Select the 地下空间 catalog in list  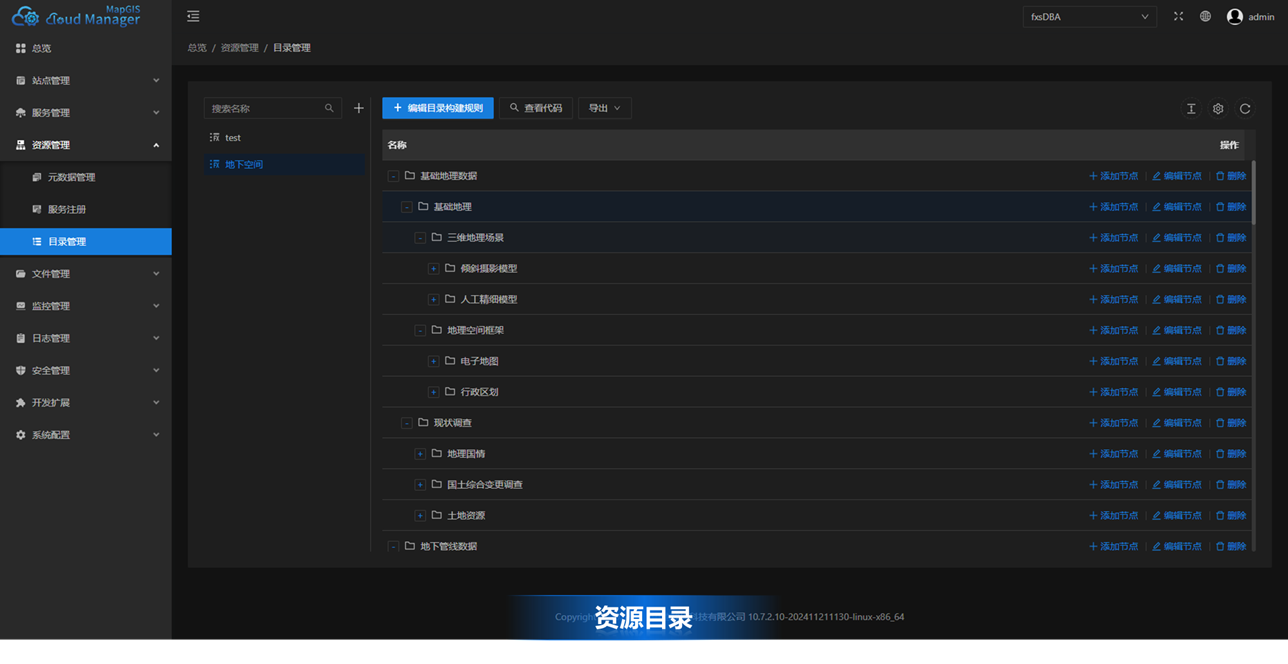click(x=284, y=164)
